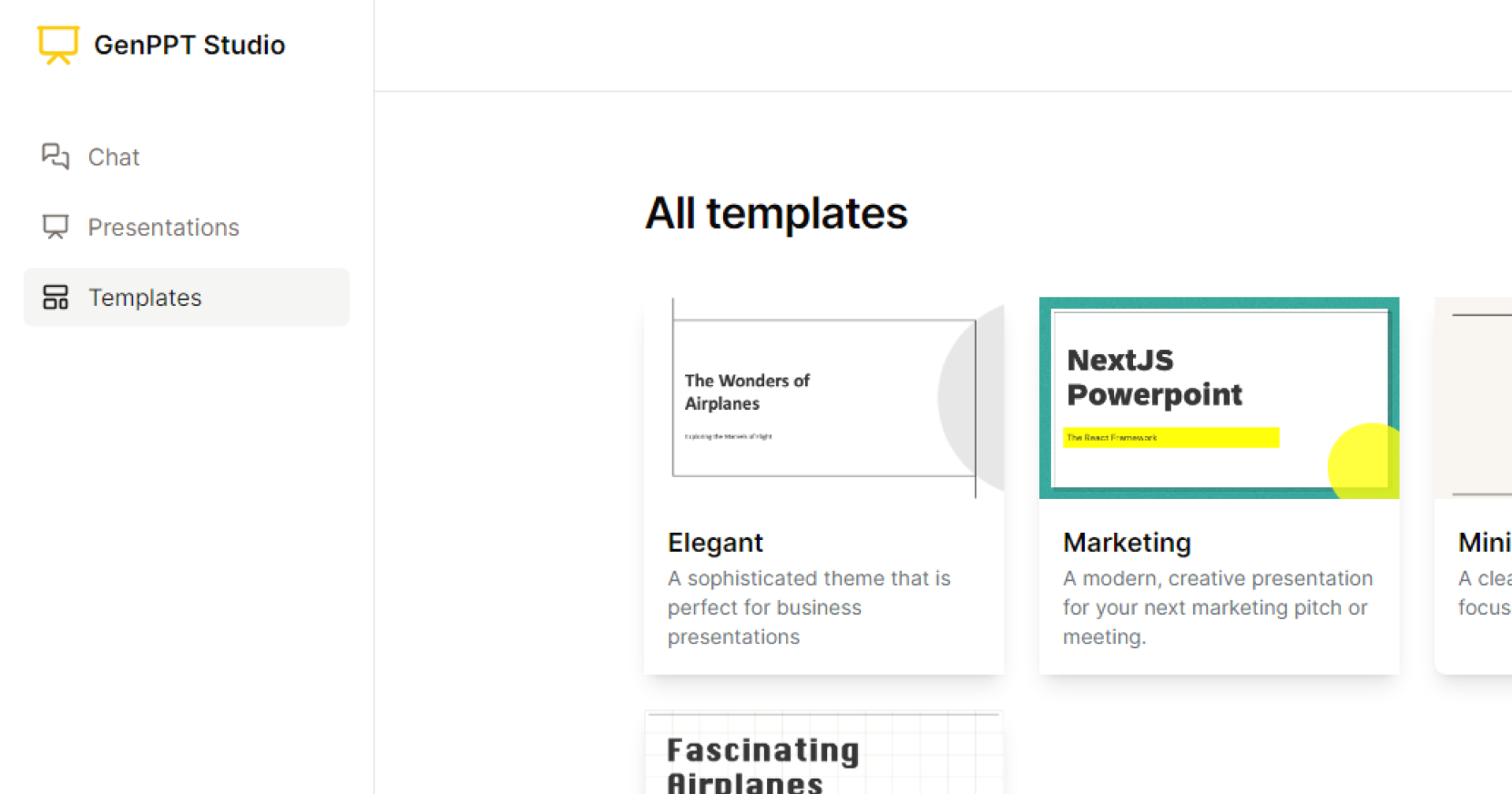Click the Elegant template description text
The width and height of the screenshot is (1512, 794).
[809, 607]
